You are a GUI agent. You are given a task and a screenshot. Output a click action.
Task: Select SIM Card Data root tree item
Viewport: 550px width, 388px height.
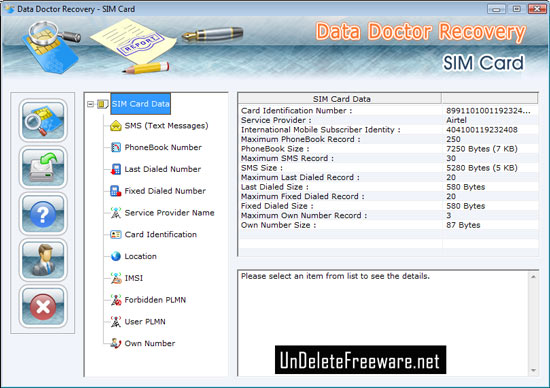click(140, 104)
